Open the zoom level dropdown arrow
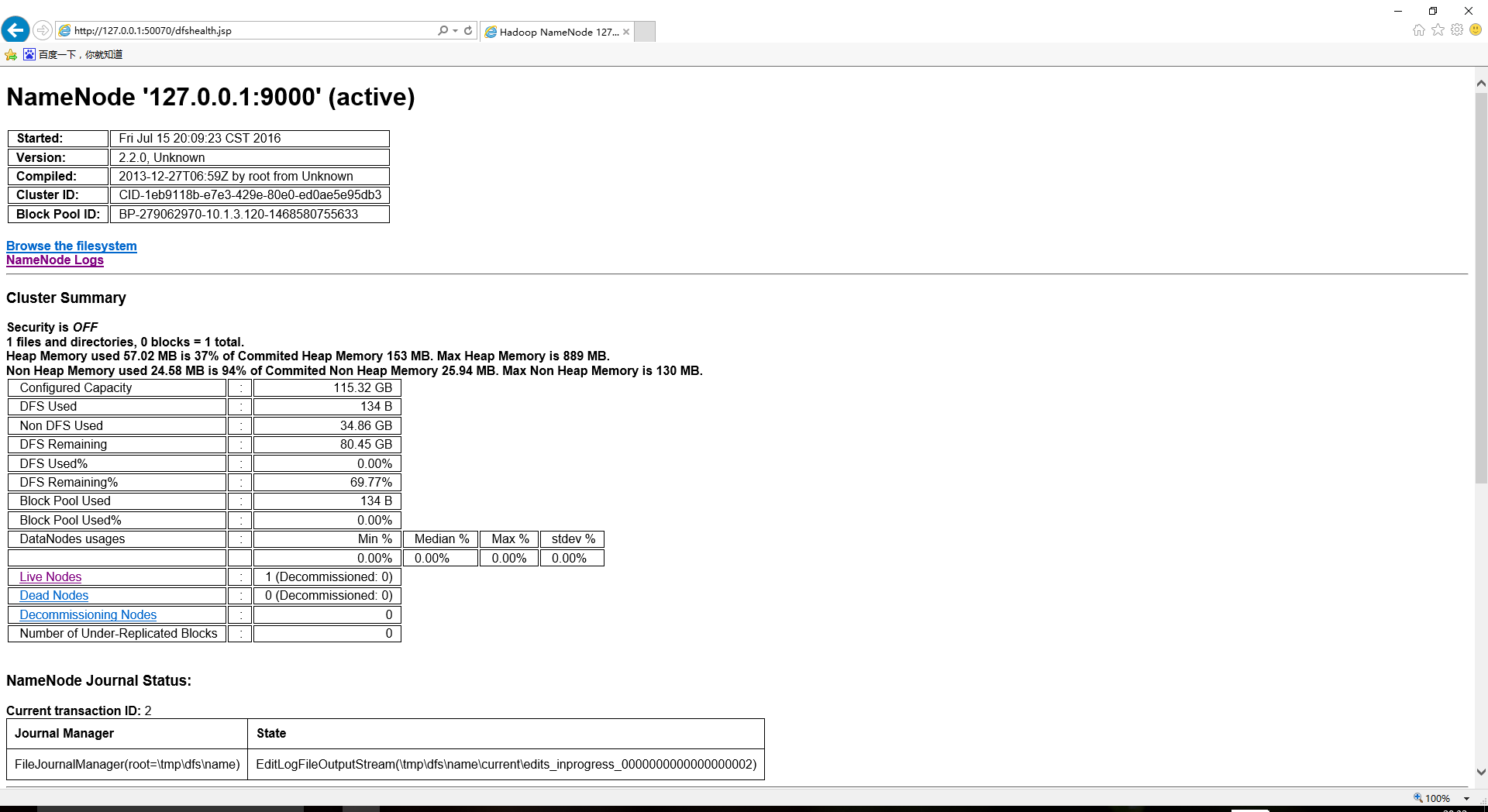 (x=1466, y=799)
